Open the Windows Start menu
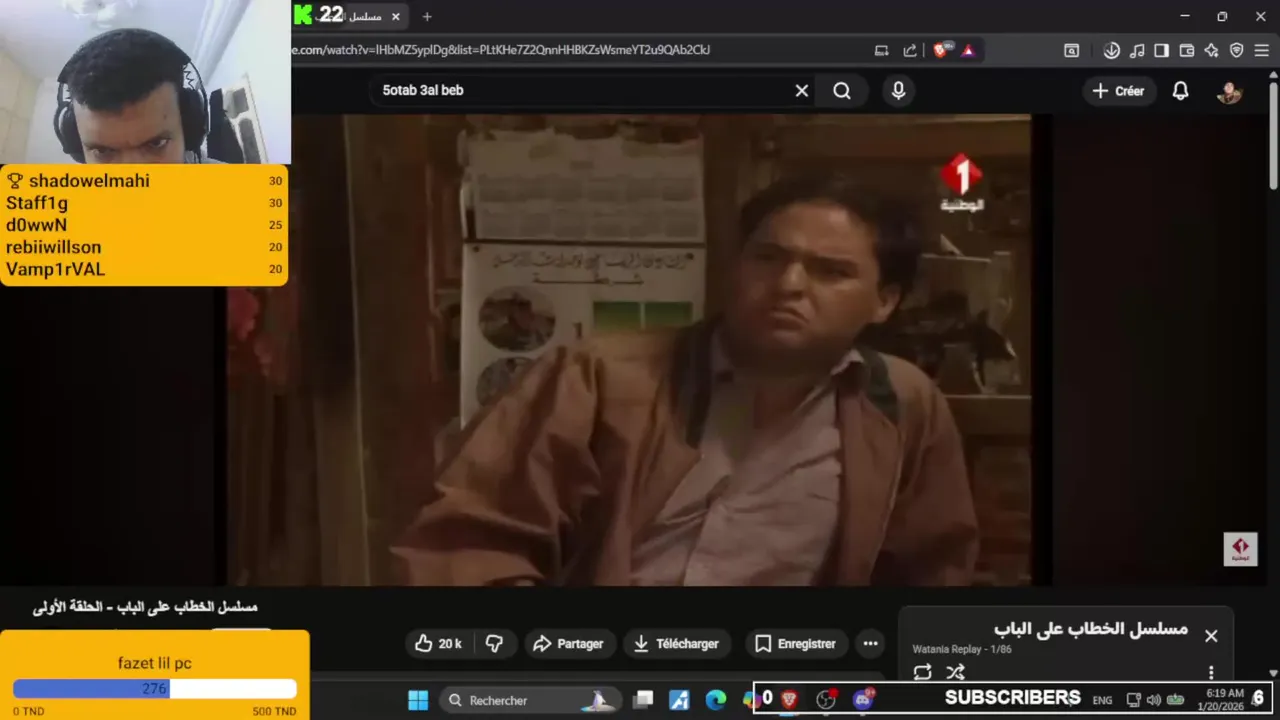Screen dimensions: 1280x720 pyautogui.click(x=418, y=700)
